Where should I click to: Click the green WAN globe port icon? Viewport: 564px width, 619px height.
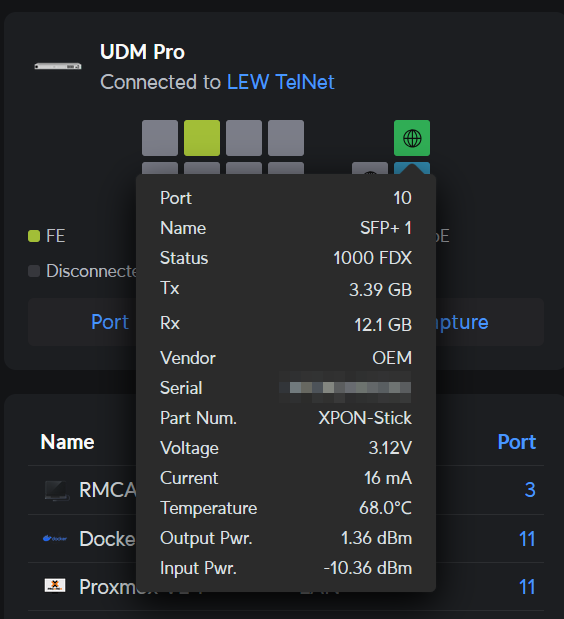click(x=412, y=138)
